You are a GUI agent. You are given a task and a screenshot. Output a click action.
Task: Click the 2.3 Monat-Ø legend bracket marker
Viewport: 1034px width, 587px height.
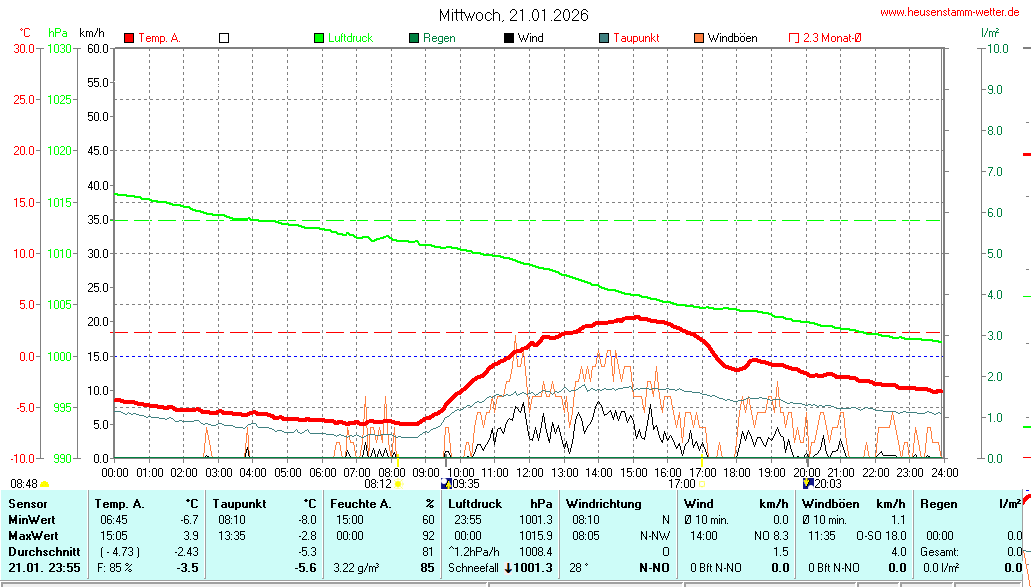(x=794, y=38)
